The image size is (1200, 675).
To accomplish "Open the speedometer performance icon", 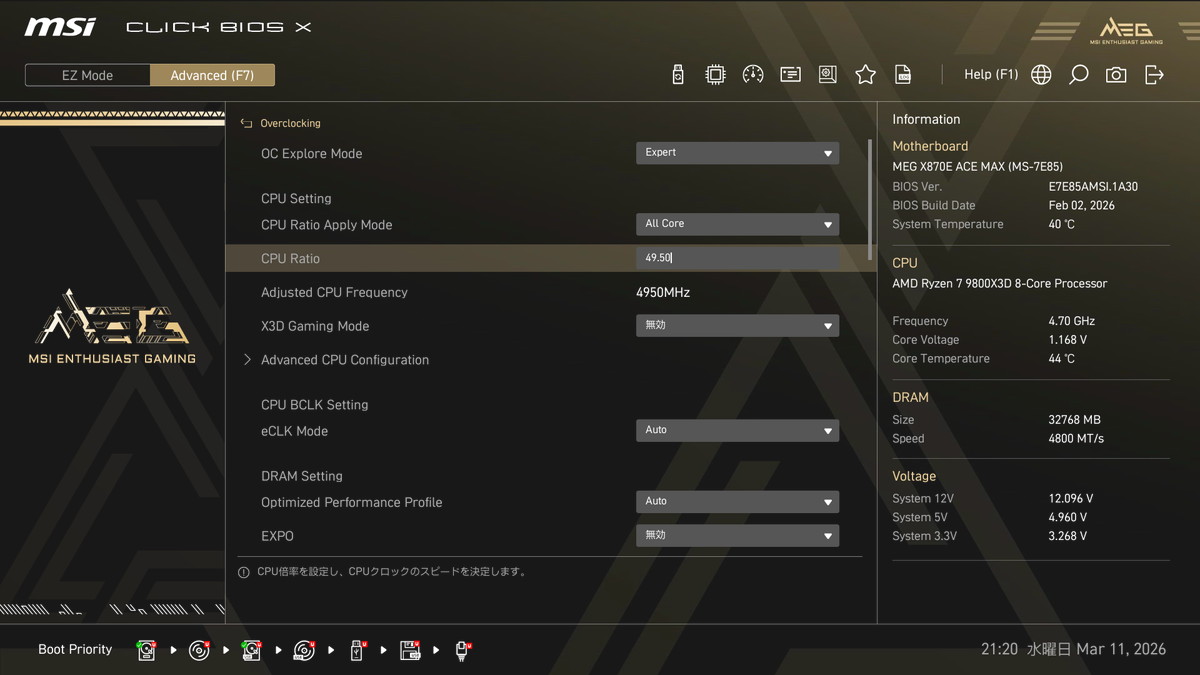I will click(x=753, y=75).
